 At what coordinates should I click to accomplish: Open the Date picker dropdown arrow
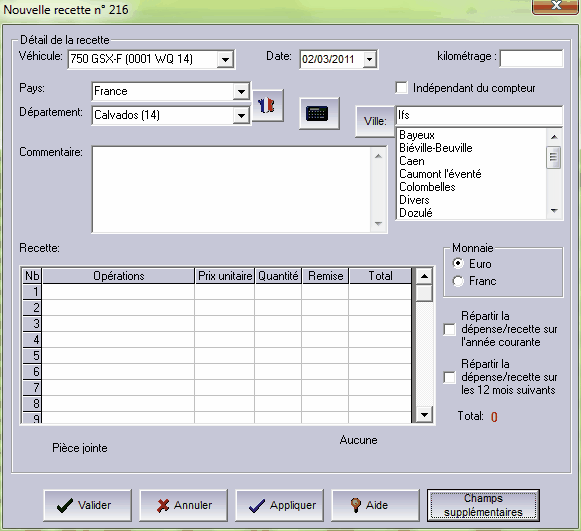(x=369, y=59)
